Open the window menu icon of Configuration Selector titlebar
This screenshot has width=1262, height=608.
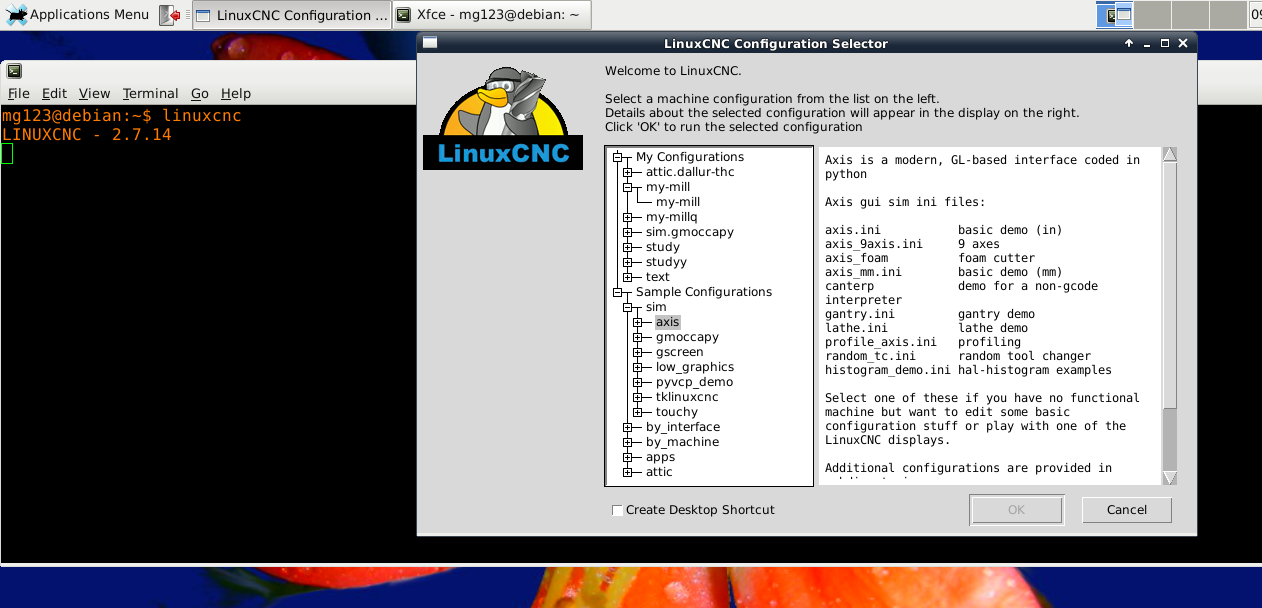(x=430, y=43)
